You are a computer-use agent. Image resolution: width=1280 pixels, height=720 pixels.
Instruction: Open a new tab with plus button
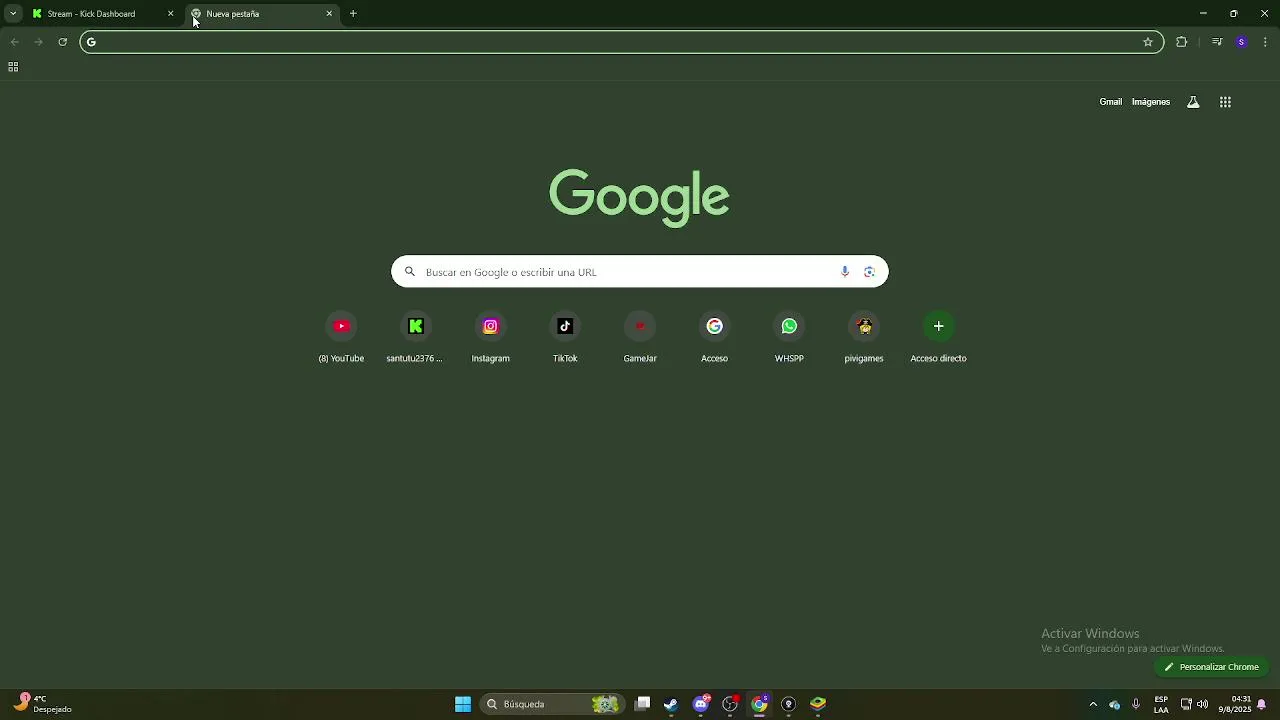(353, 14)
